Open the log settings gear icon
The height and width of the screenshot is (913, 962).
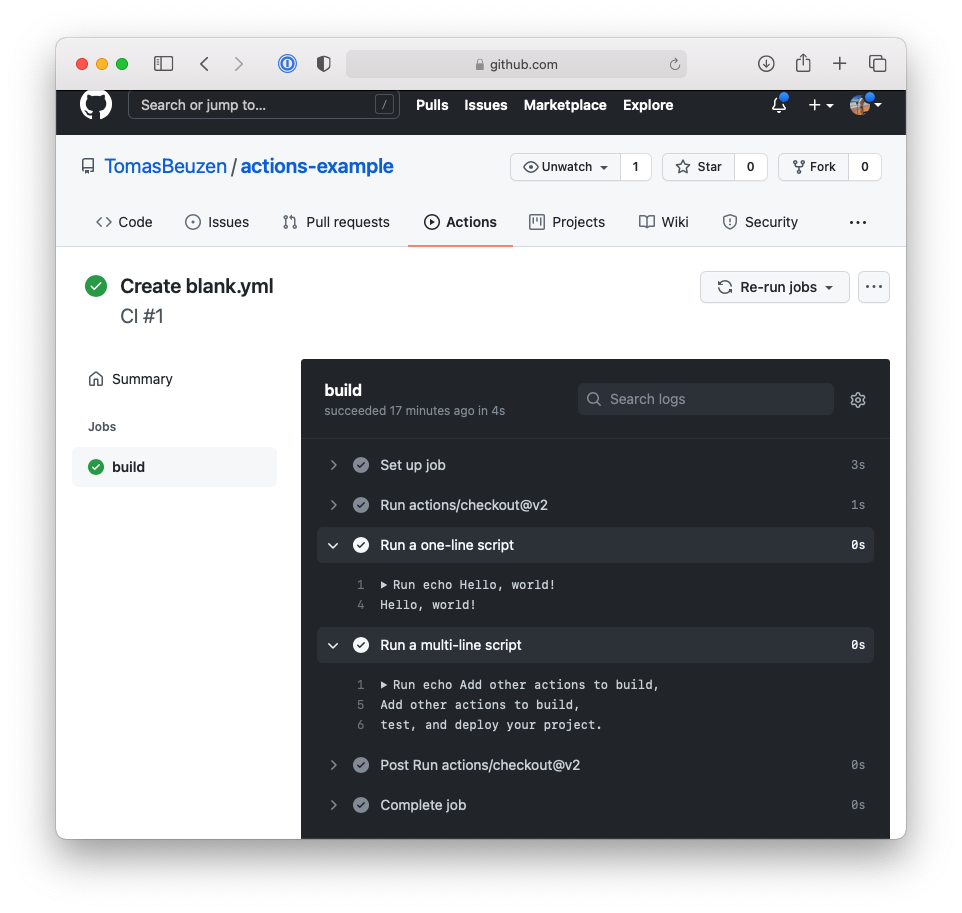click(858, 400)
